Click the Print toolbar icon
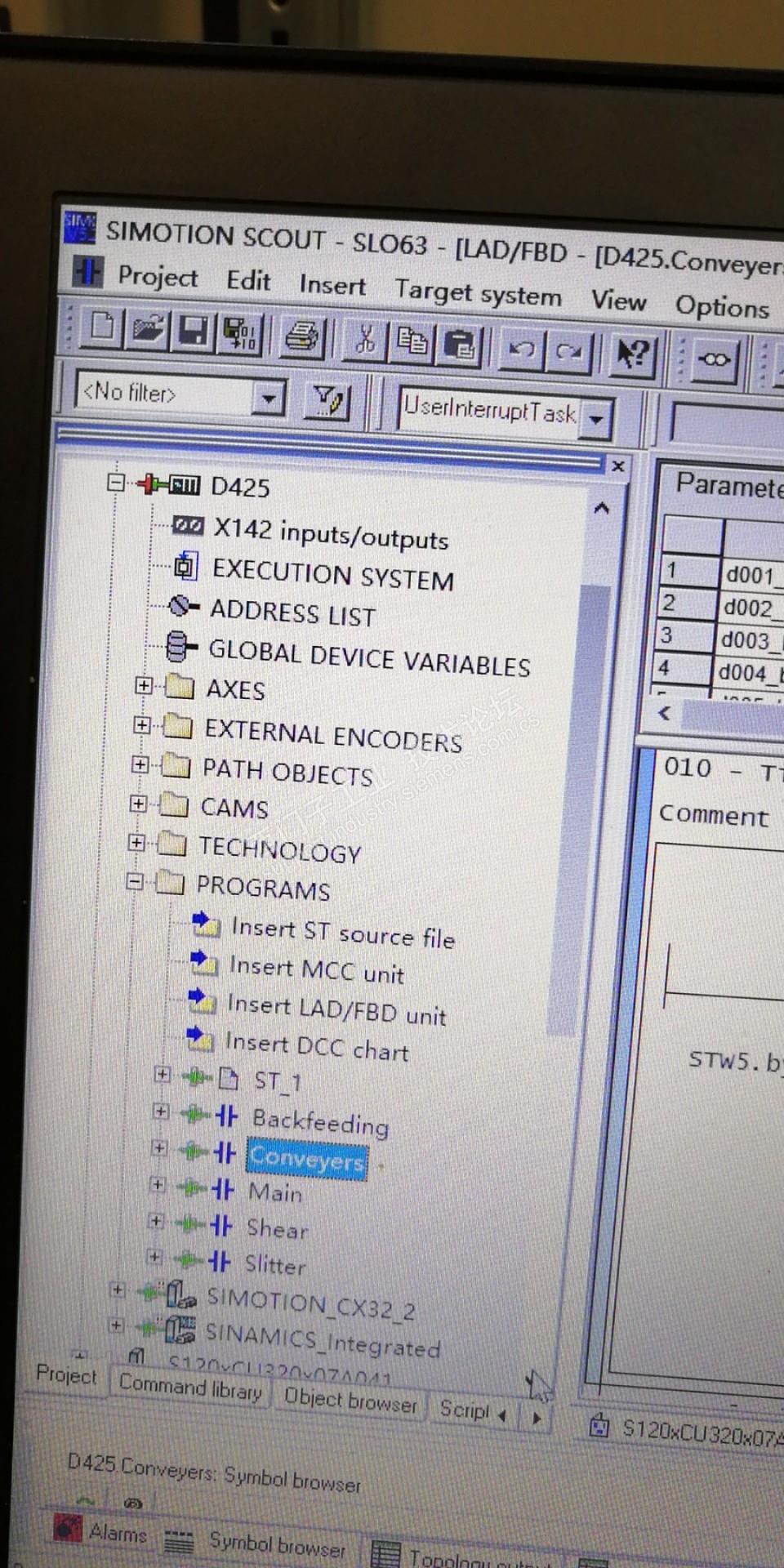This screenshot has width=784, height=1568. (303, 336)
